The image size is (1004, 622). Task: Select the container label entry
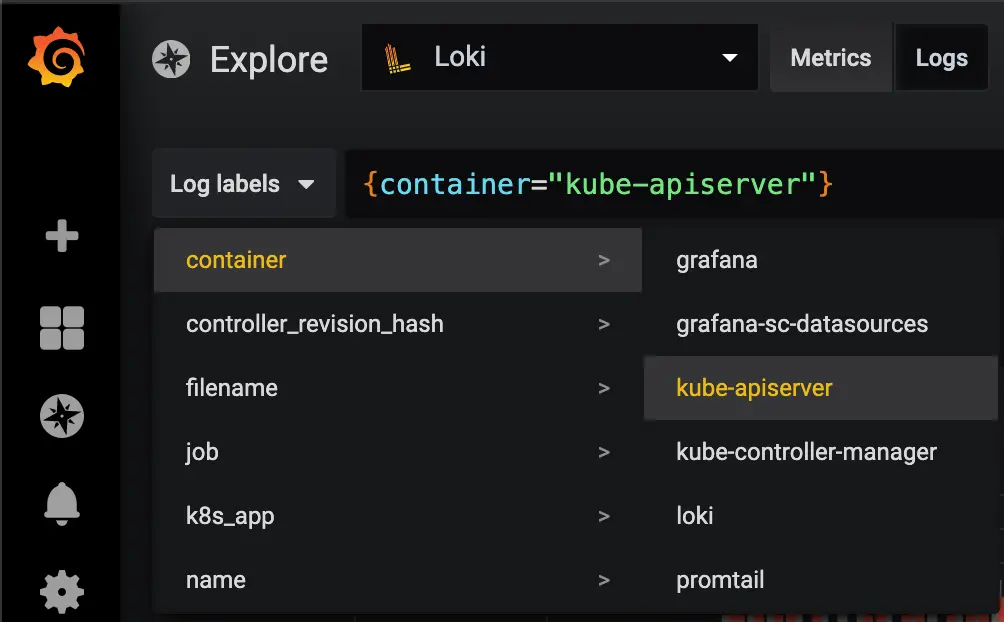click(x=236, y=260)
